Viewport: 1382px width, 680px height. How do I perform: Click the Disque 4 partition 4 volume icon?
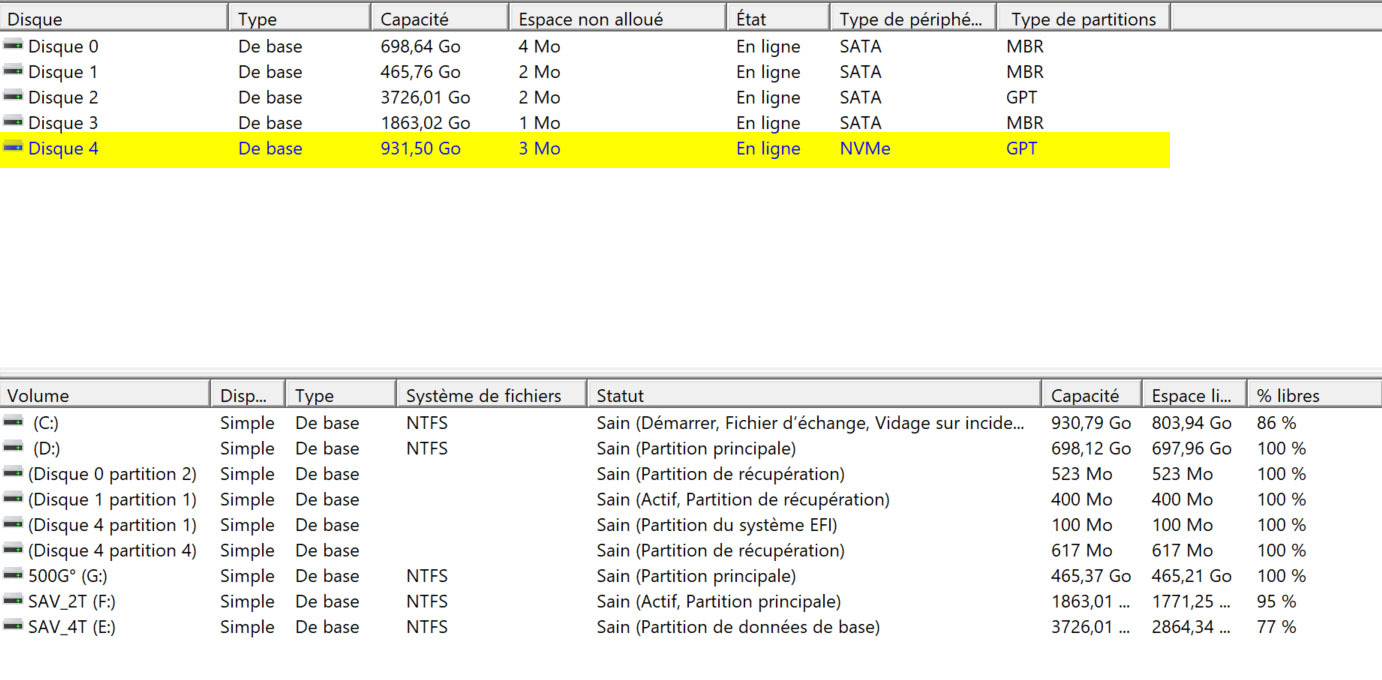click(13, 551)
